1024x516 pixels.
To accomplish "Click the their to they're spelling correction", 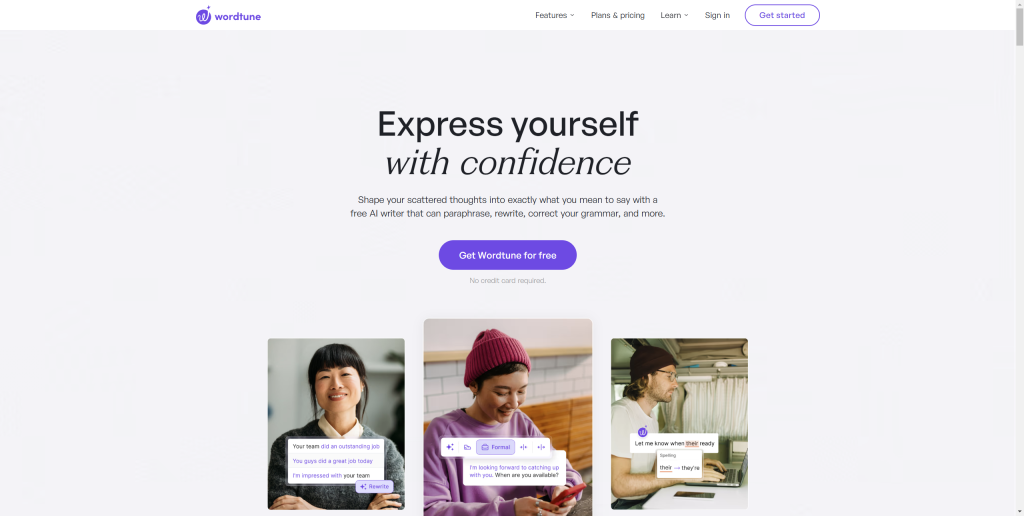I will (679, 468).
